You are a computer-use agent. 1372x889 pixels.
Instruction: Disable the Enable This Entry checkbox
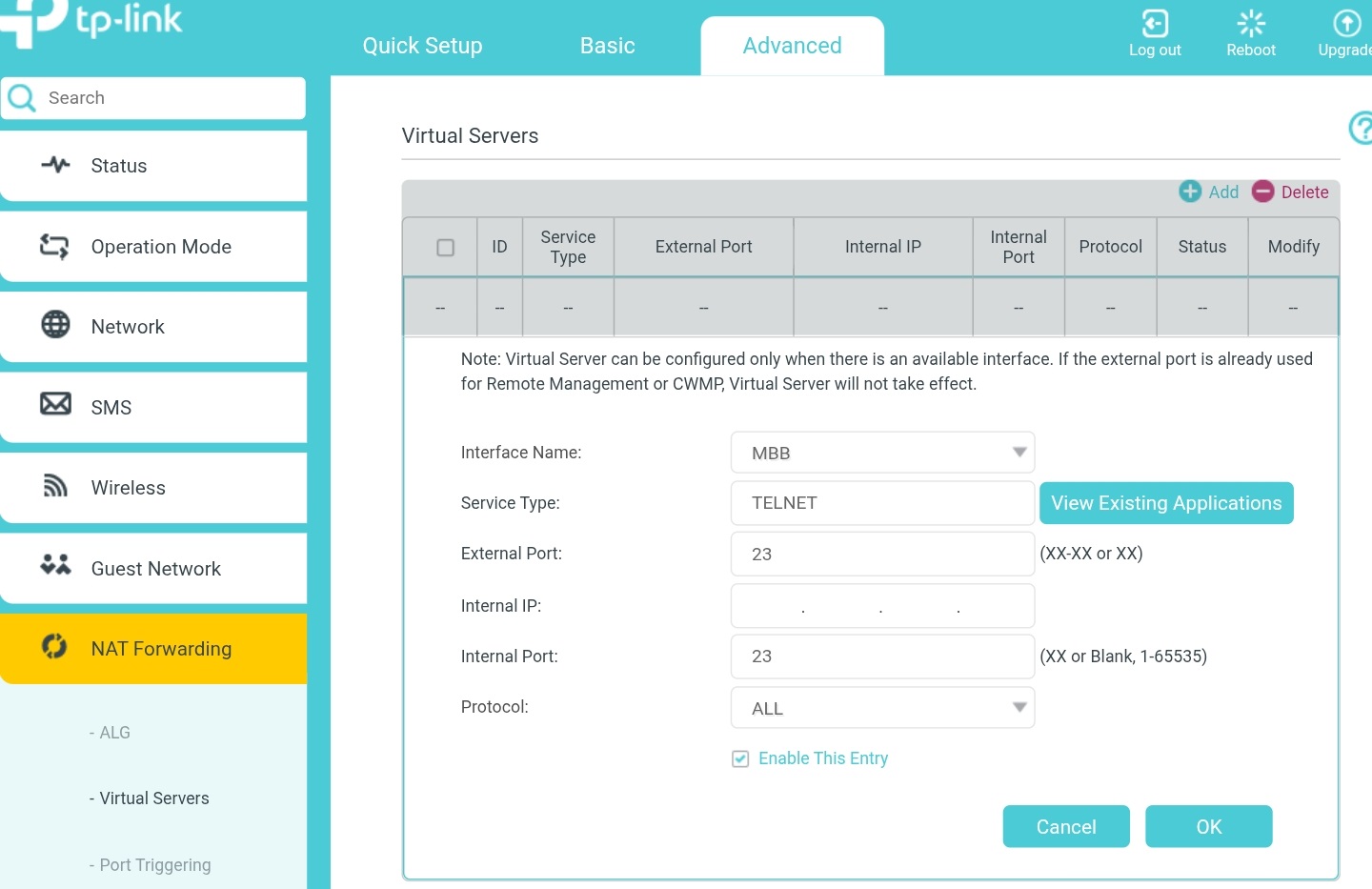740,758
